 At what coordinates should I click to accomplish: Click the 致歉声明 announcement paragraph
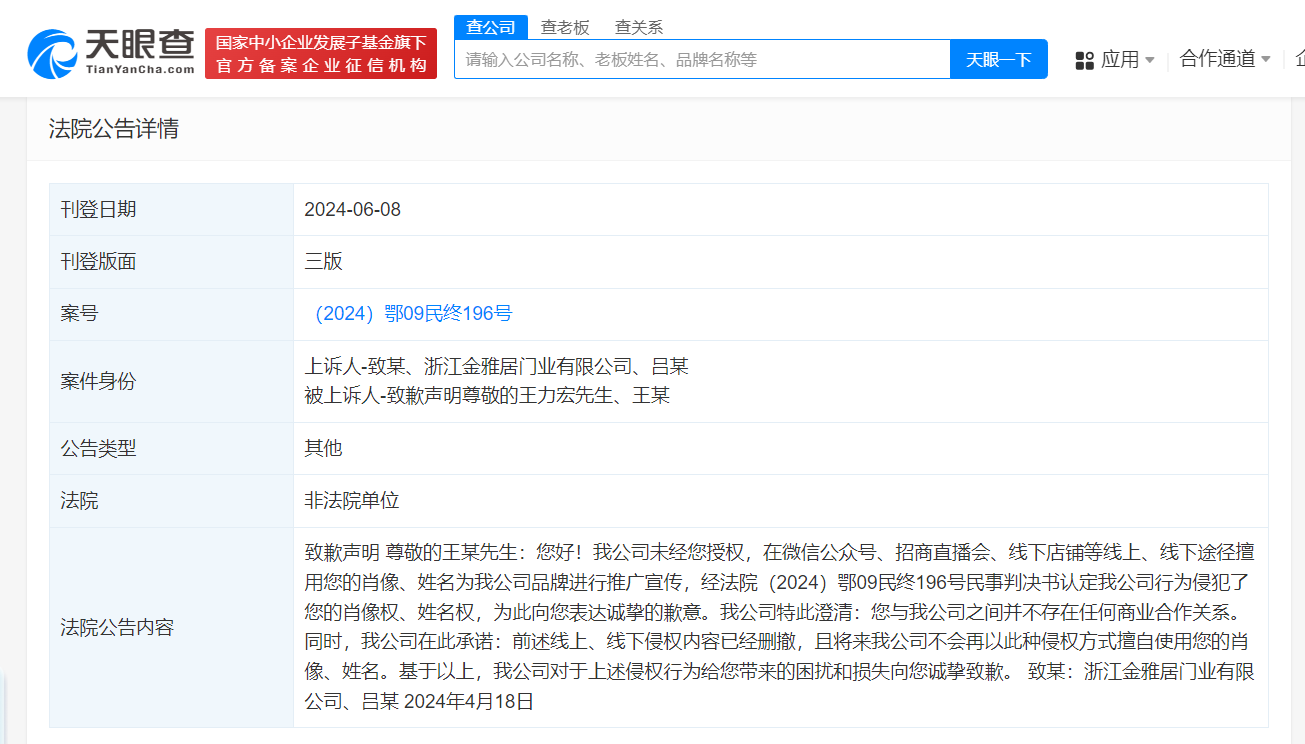(780, 627)
